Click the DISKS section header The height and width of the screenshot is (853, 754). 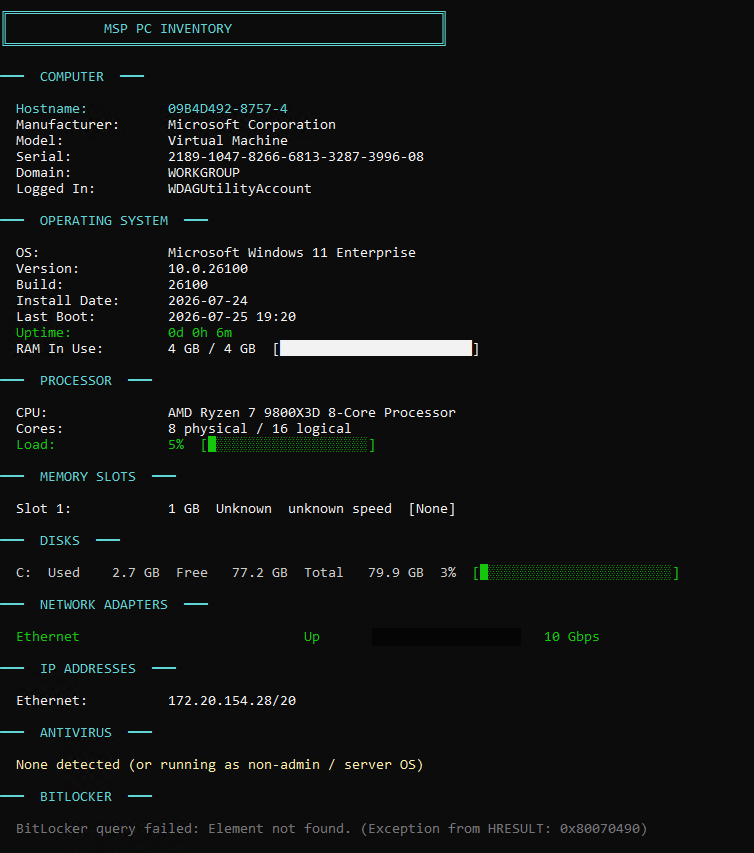[60, 541]
